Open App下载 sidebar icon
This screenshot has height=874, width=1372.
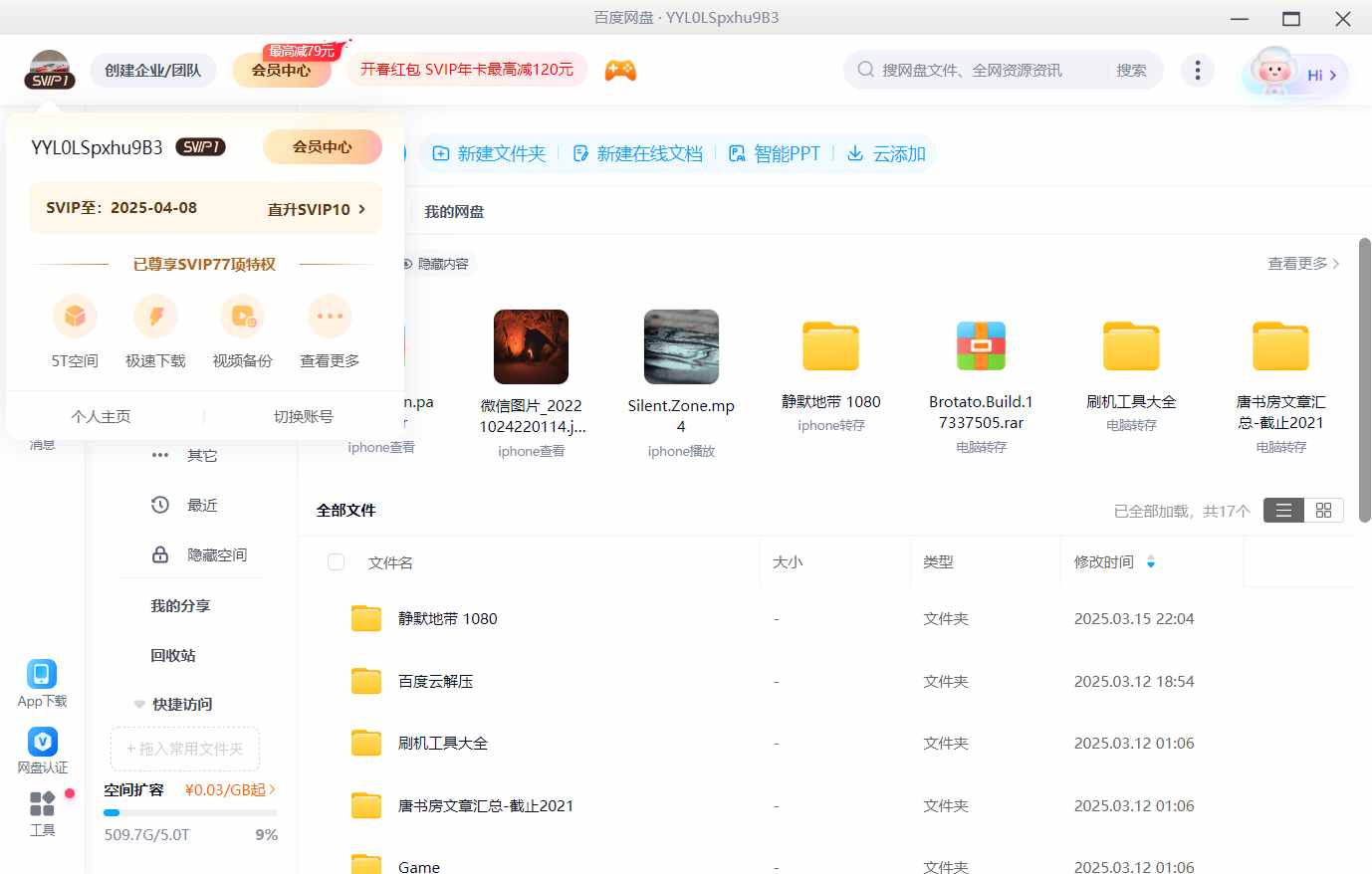(x=42, y=674)
